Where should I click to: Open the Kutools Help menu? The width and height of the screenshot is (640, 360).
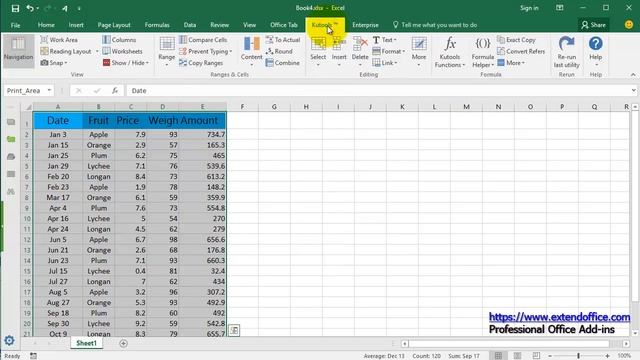click(596, 51)
